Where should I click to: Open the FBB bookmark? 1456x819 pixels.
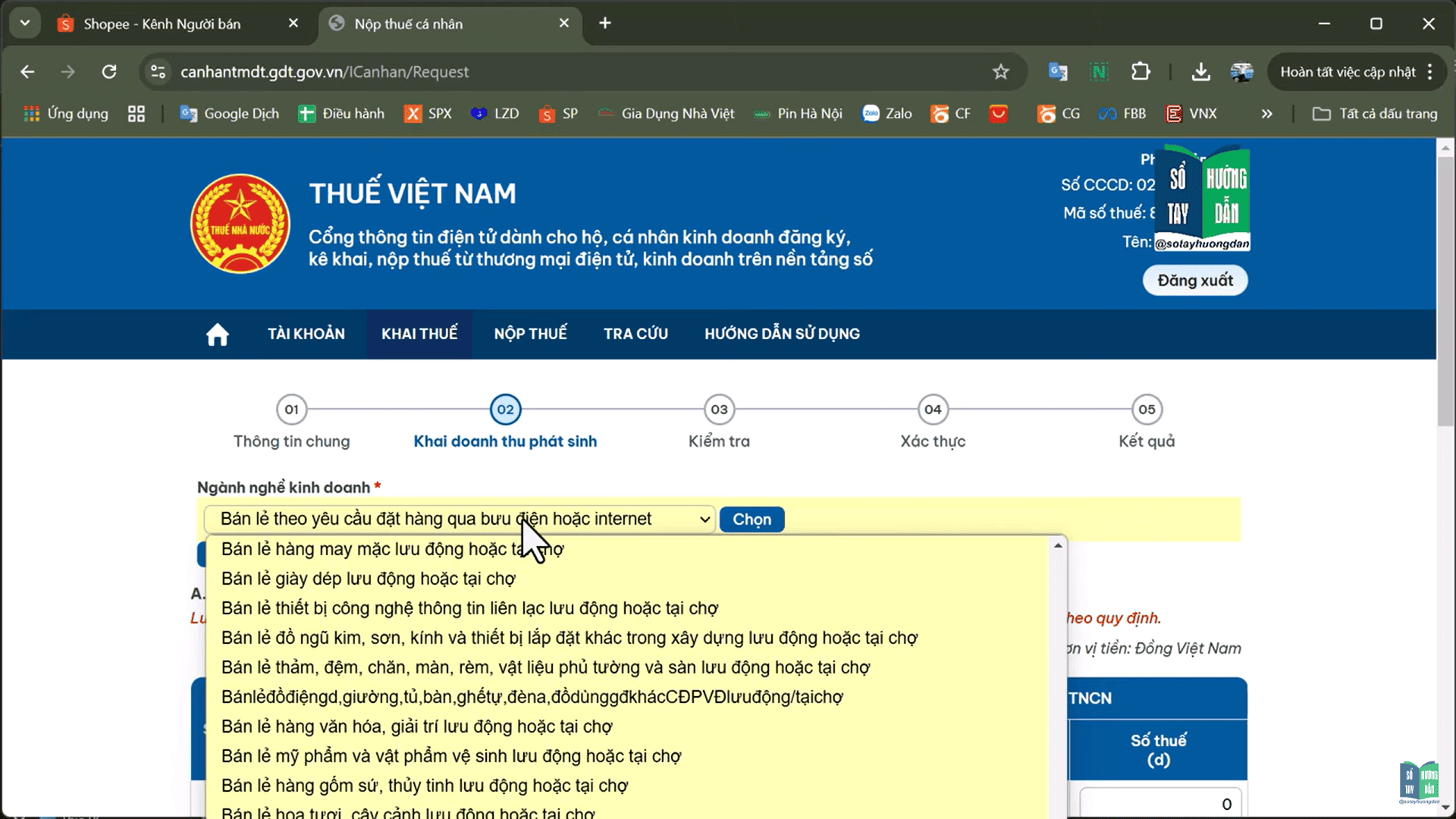(x=1122, y=114)
